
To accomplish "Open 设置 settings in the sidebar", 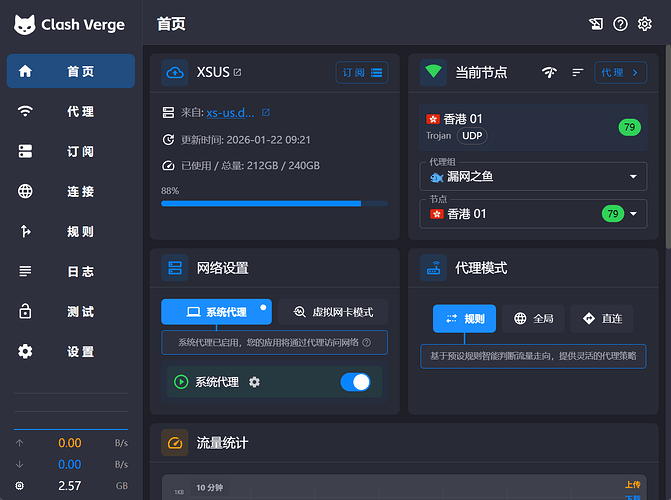I will (71, 351).
